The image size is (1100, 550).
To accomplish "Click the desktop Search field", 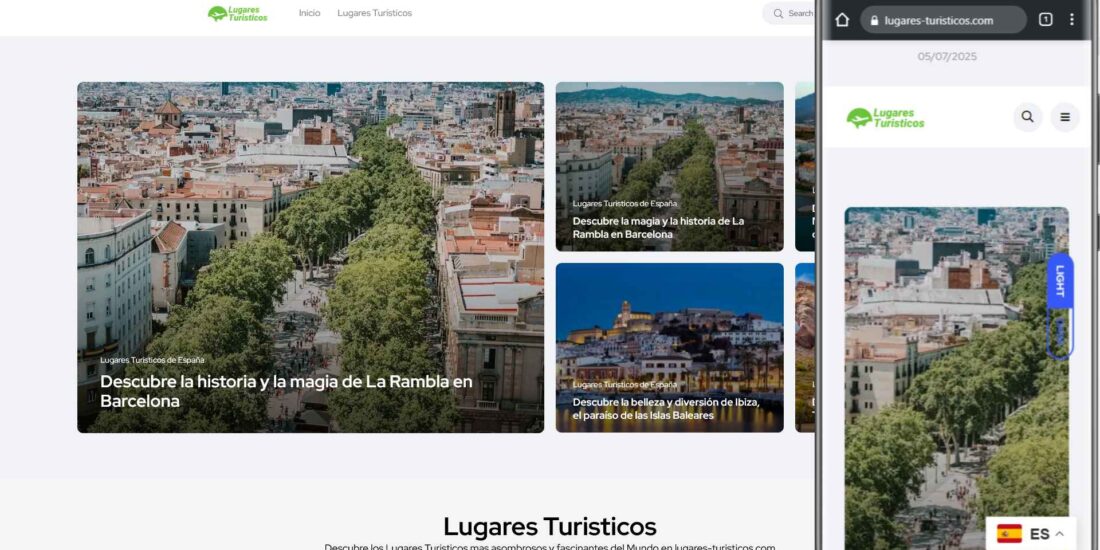I will [789, 13].
